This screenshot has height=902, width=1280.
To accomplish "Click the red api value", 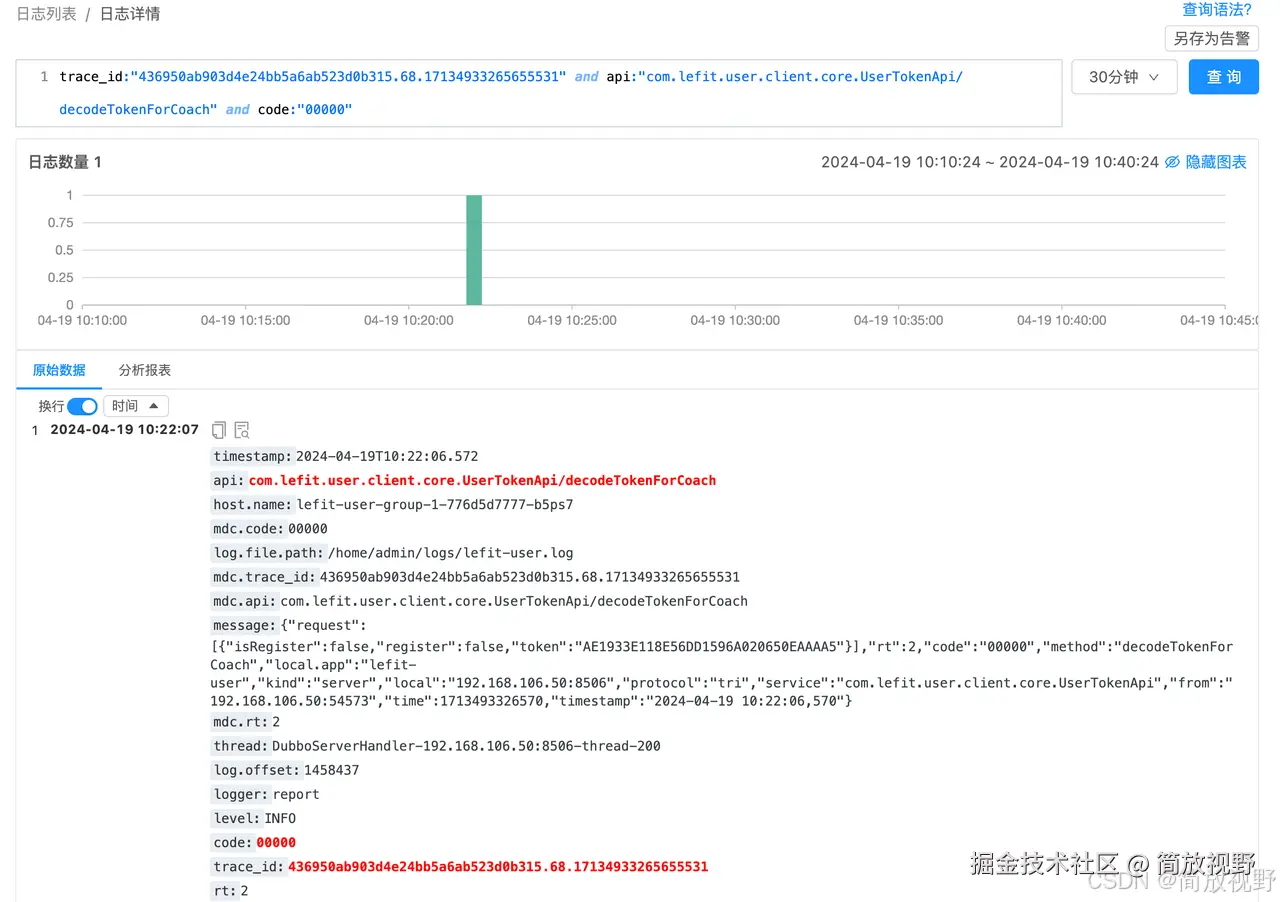I will pos(482,480).
